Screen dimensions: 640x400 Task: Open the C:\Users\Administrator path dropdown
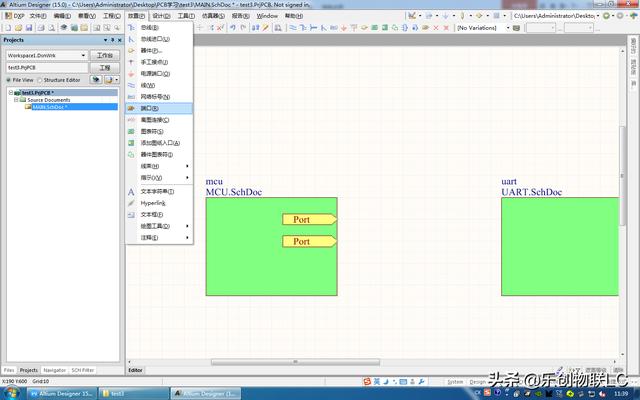(x=598, y=16)
